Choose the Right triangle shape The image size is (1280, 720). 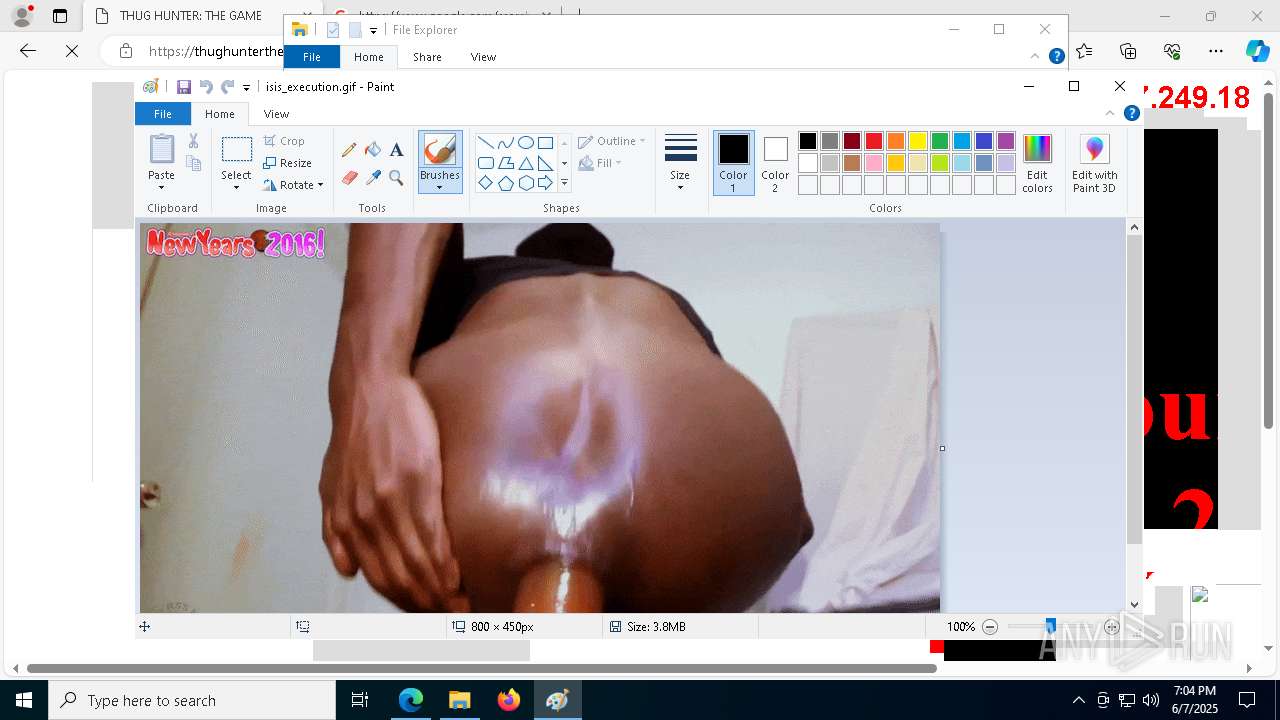tap(545, 163)
